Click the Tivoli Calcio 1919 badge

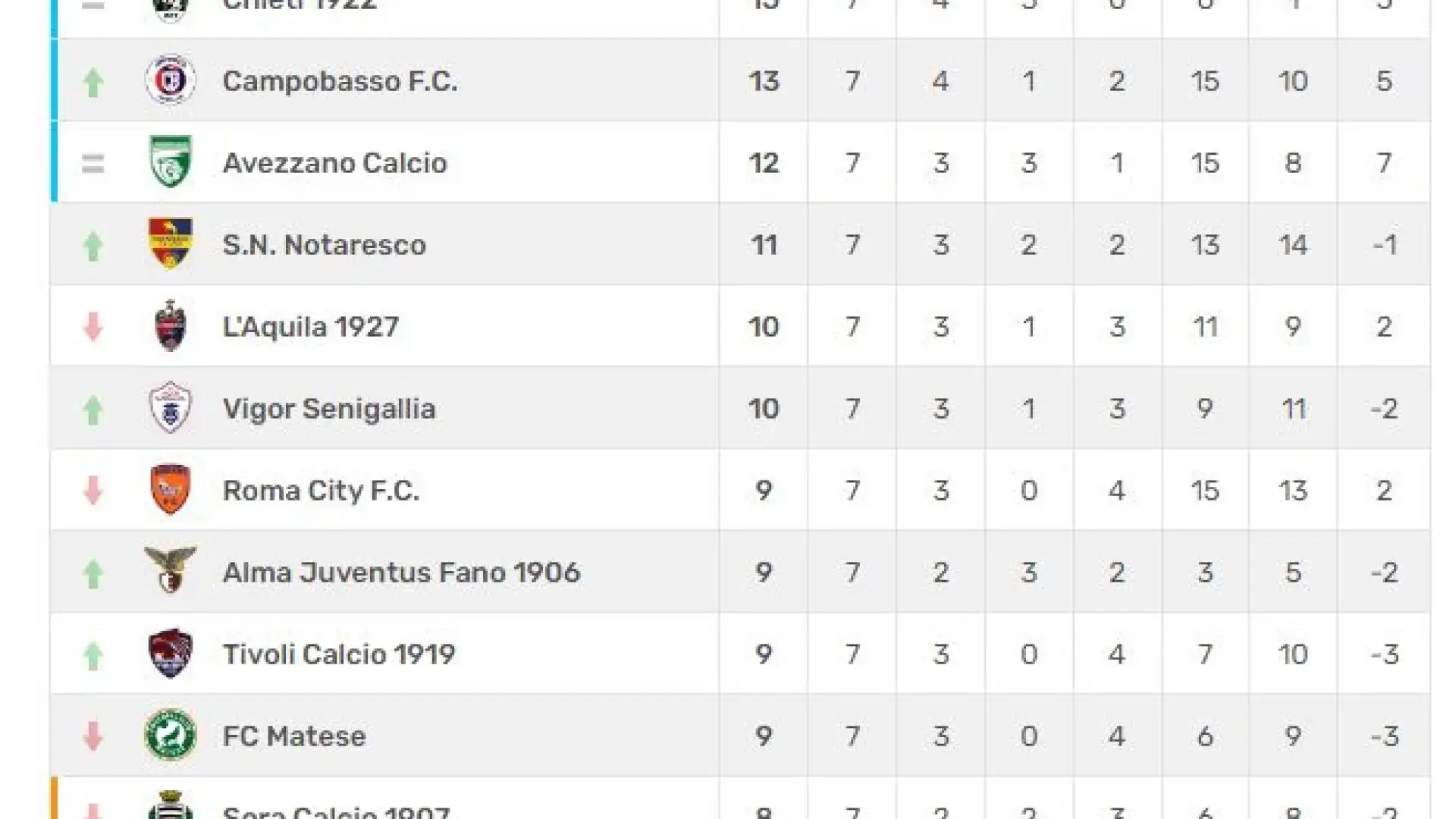[171, 653]
